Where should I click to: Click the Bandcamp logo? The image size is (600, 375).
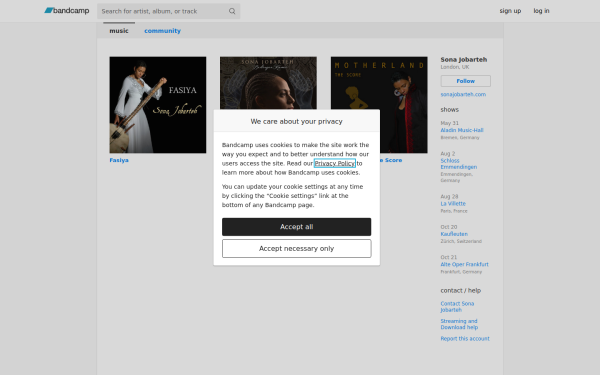tap(67, 11)
